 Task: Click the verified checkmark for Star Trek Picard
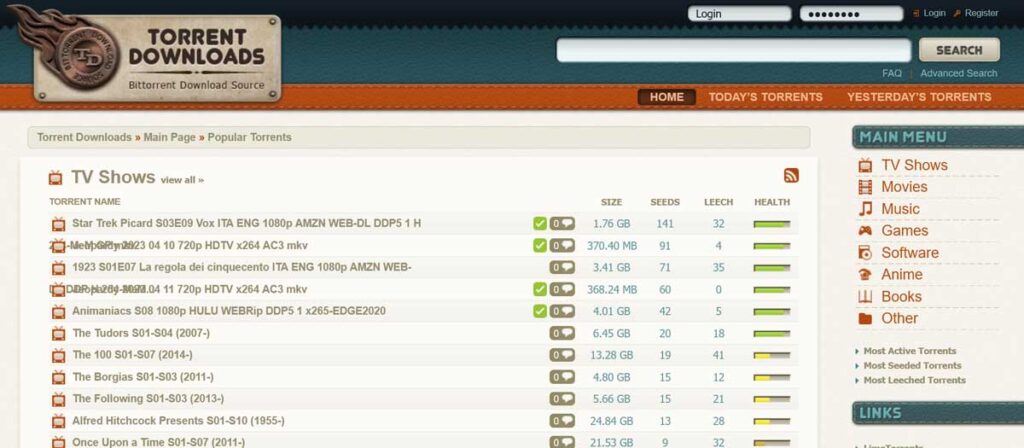pyautogui.click(x=539, y=223)
